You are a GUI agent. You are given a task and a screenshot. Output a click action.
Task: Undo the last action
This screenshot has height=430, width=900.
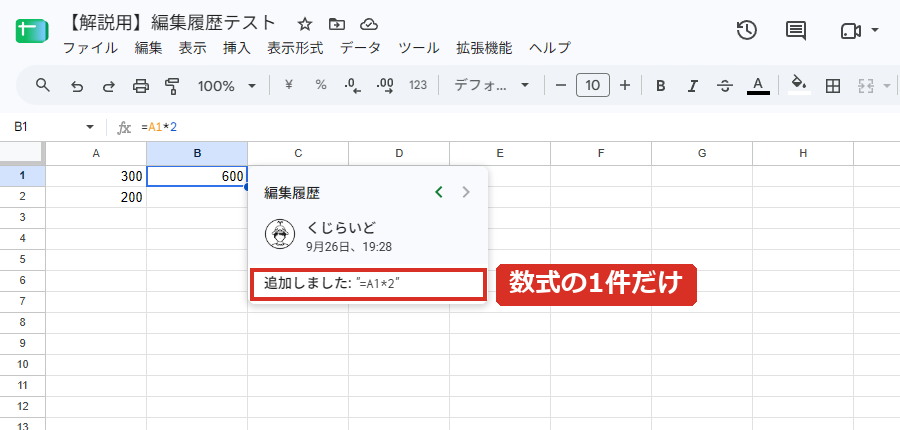(x=76, y=86)
